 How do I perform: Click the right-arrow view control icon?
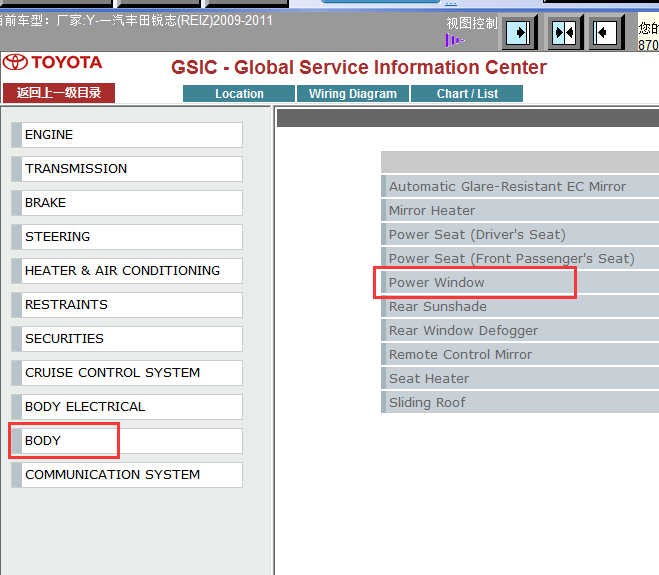(520, 32)
